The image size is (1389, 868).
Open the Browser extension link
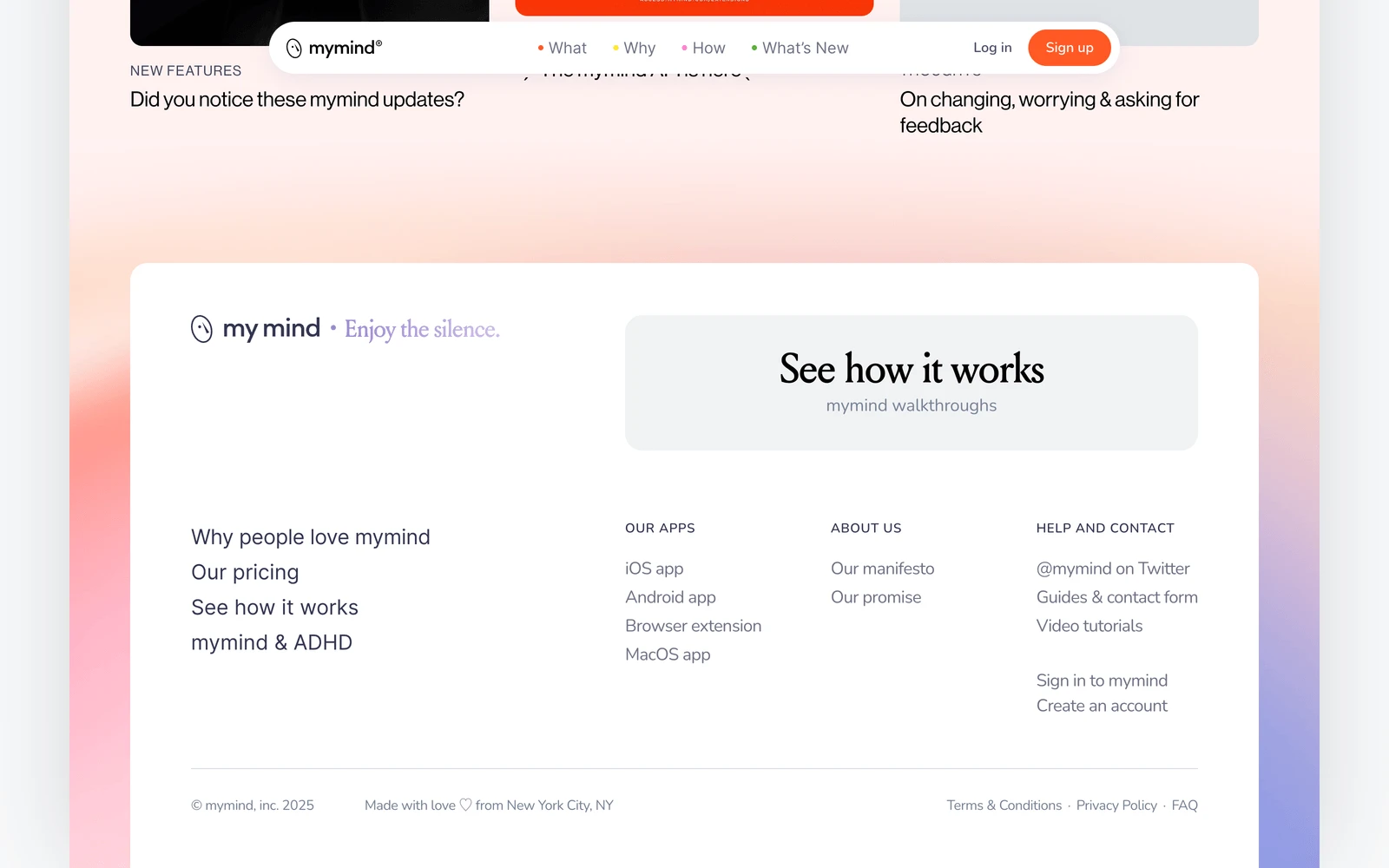point(693,626)
